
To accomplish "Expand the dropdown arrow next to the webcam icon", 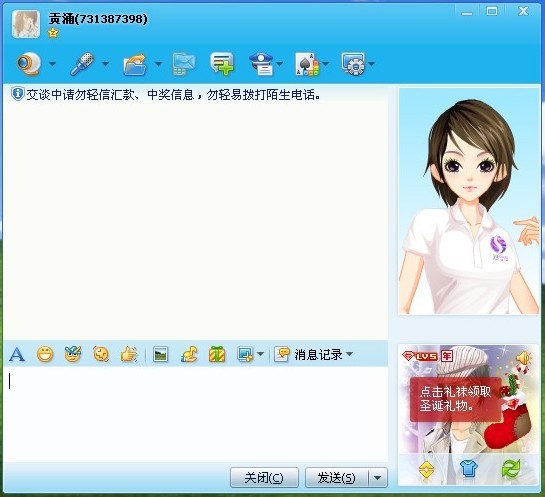I will coord(52,64).
